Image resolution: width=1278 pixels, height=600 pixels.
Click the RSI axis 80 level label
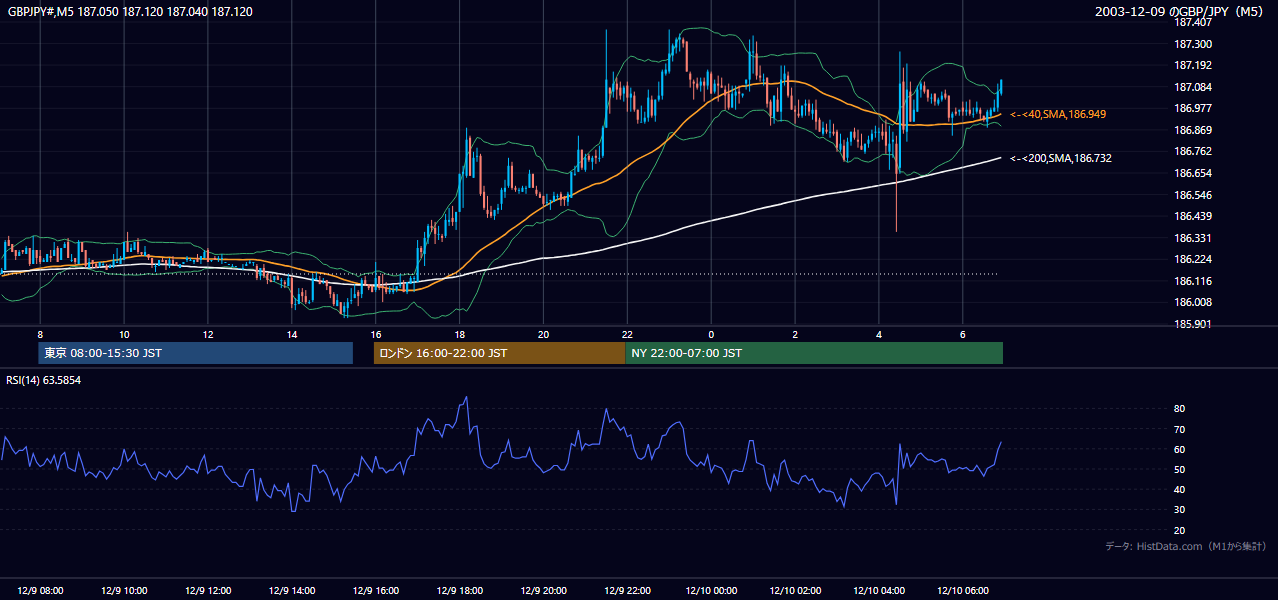tap(1180, 409)
